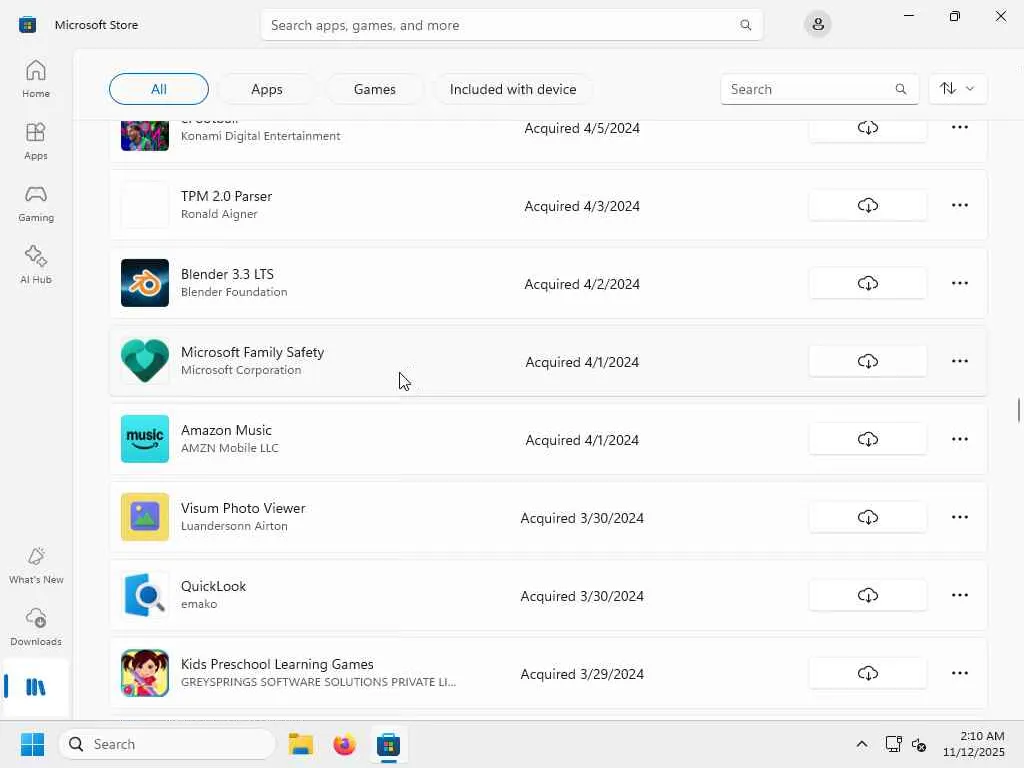Click the vertical scrollbar thumb
The width and height of the screenshot is (1024, 768).
pos(1018,410)
